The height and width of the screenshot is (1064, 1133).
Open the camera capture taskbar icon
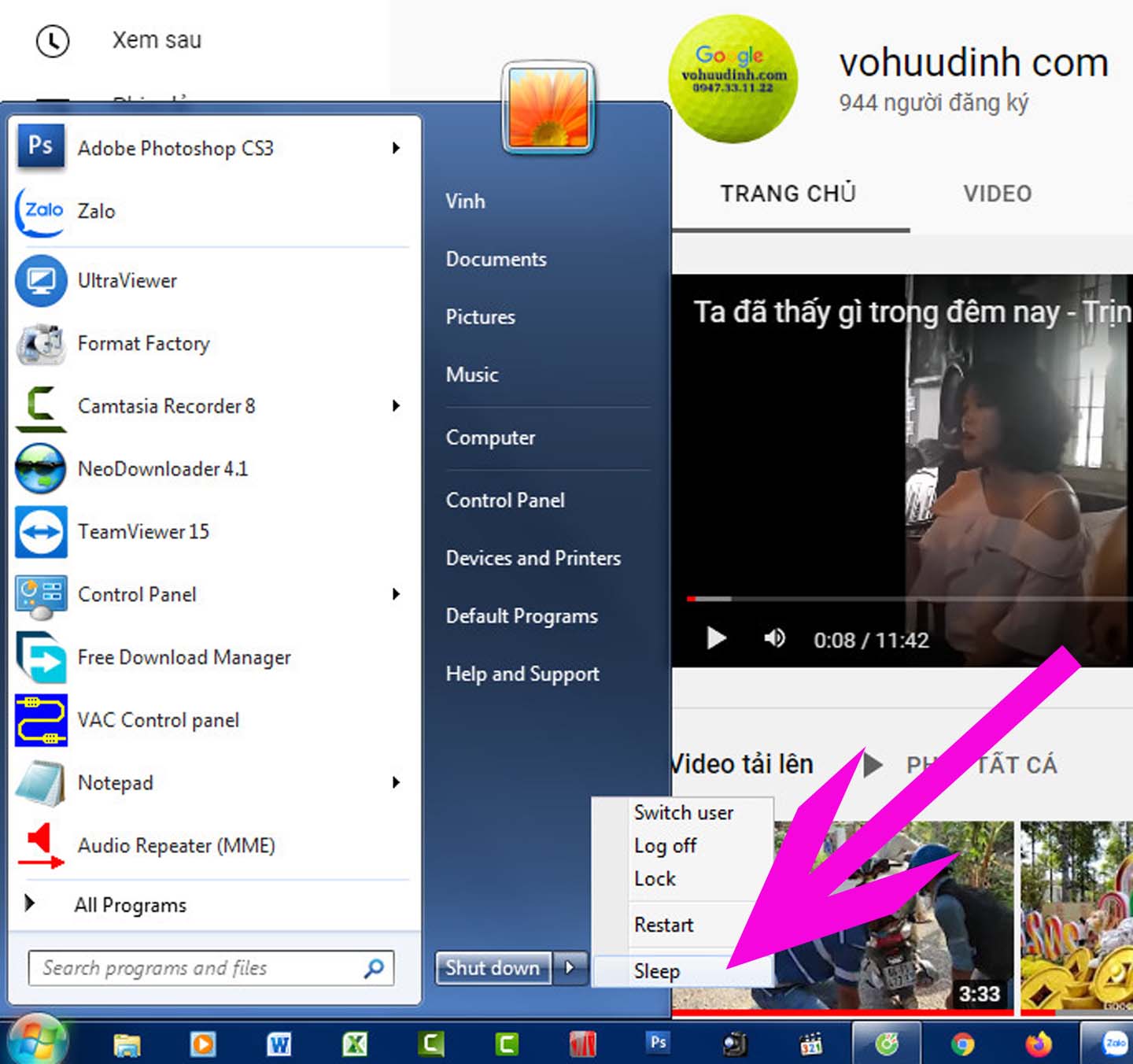coord(735,1044)
